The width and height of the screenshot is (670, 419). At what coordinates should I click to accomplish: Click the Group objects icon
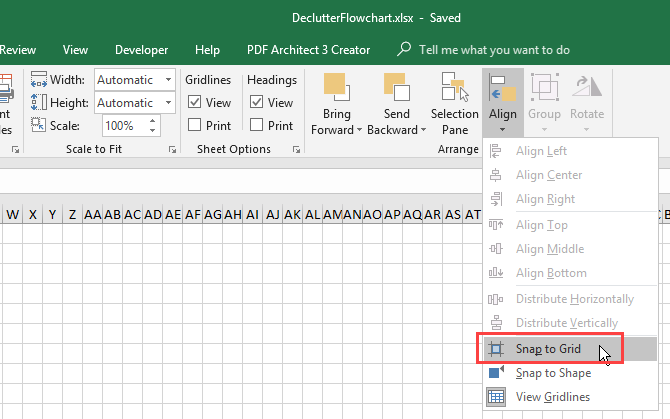[545, 89]
